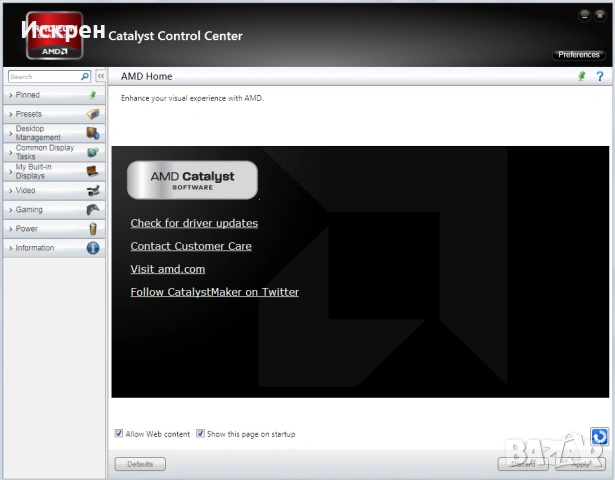615x480 pixels.
Task: Open the Visit amd.com link
Action: click(167, 269)
